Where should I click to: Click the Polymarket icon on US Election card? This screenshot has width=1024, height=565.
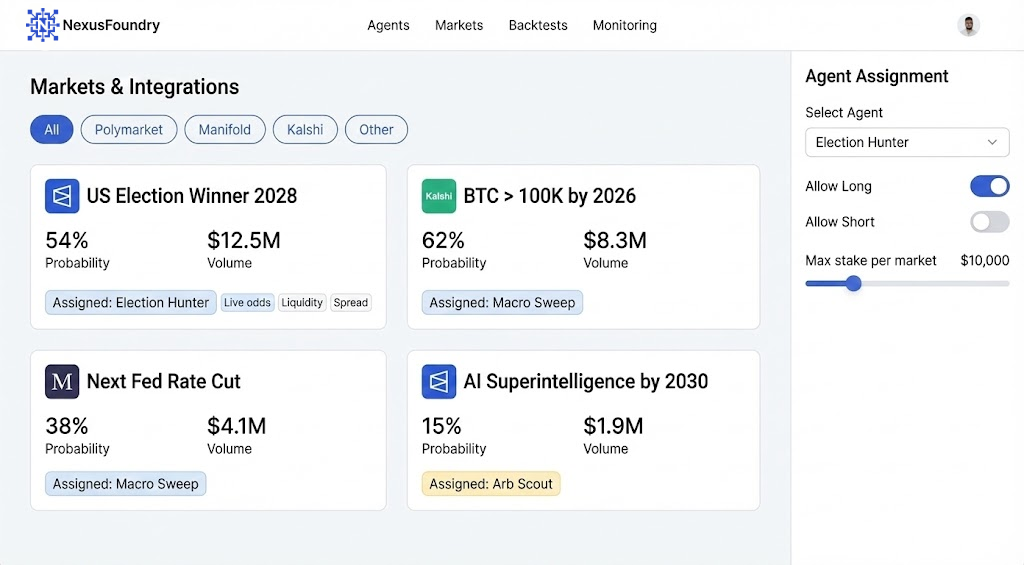(x=62, y=196)
